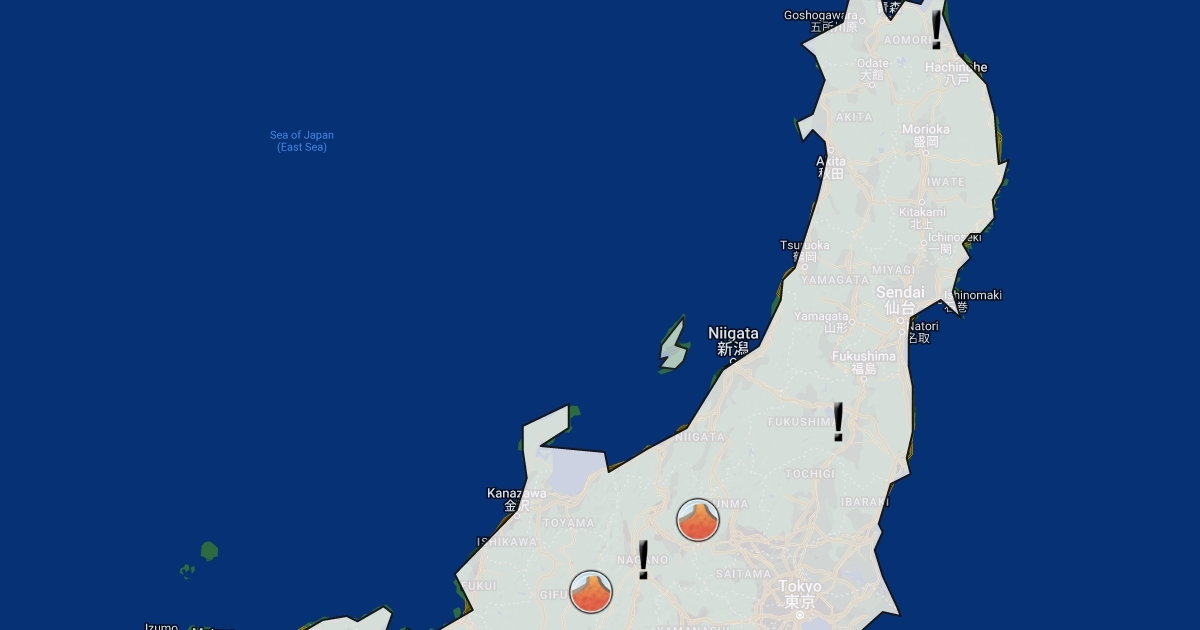Select Sado island off the Niigata coast
Viewport: 1200px width, 630px height.
(x=673, y=346)
